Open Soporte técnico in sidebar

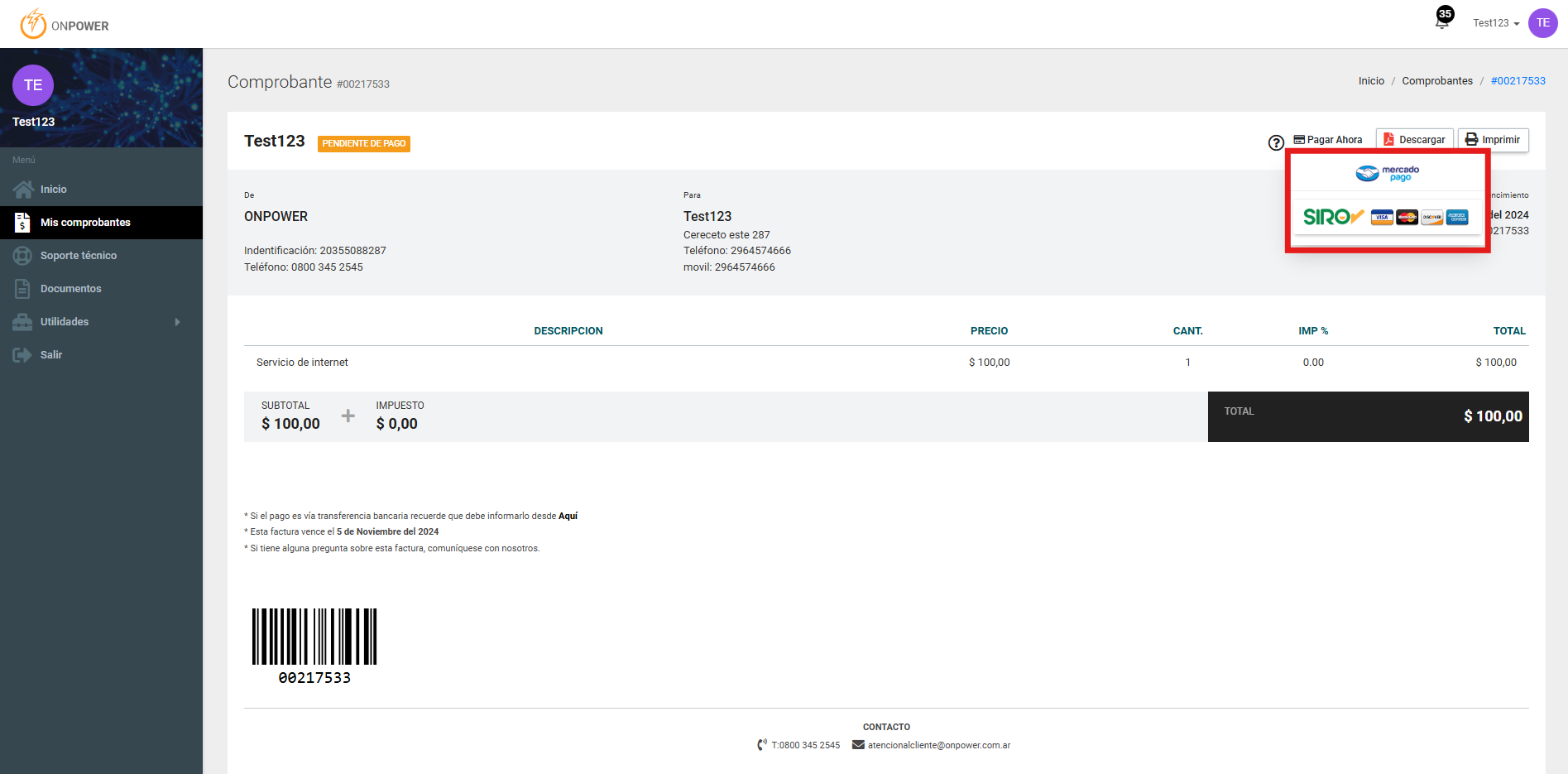[x=79, y=256]
